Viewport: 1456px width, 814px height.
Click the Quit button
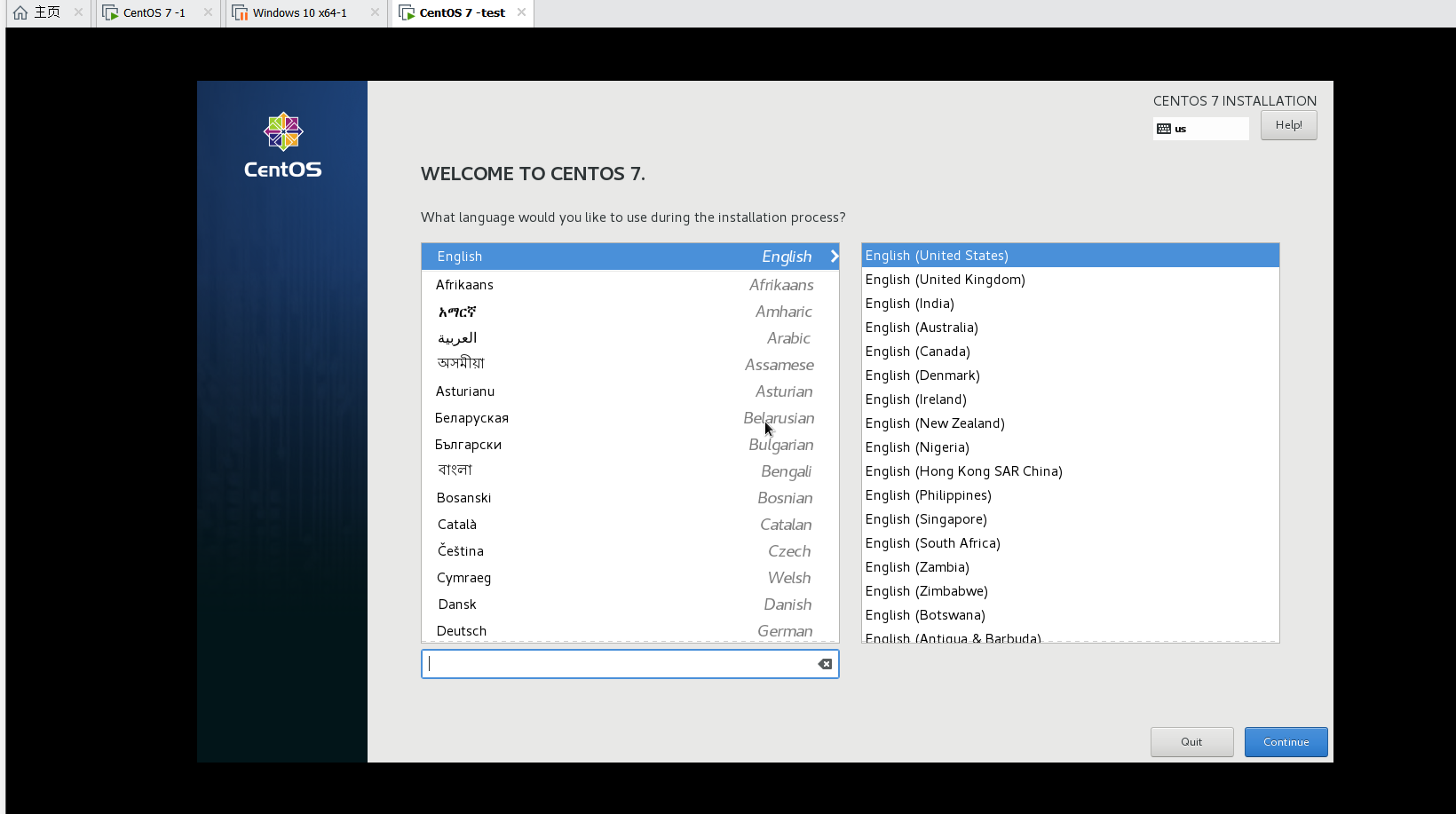click(x=1191, y=742)
